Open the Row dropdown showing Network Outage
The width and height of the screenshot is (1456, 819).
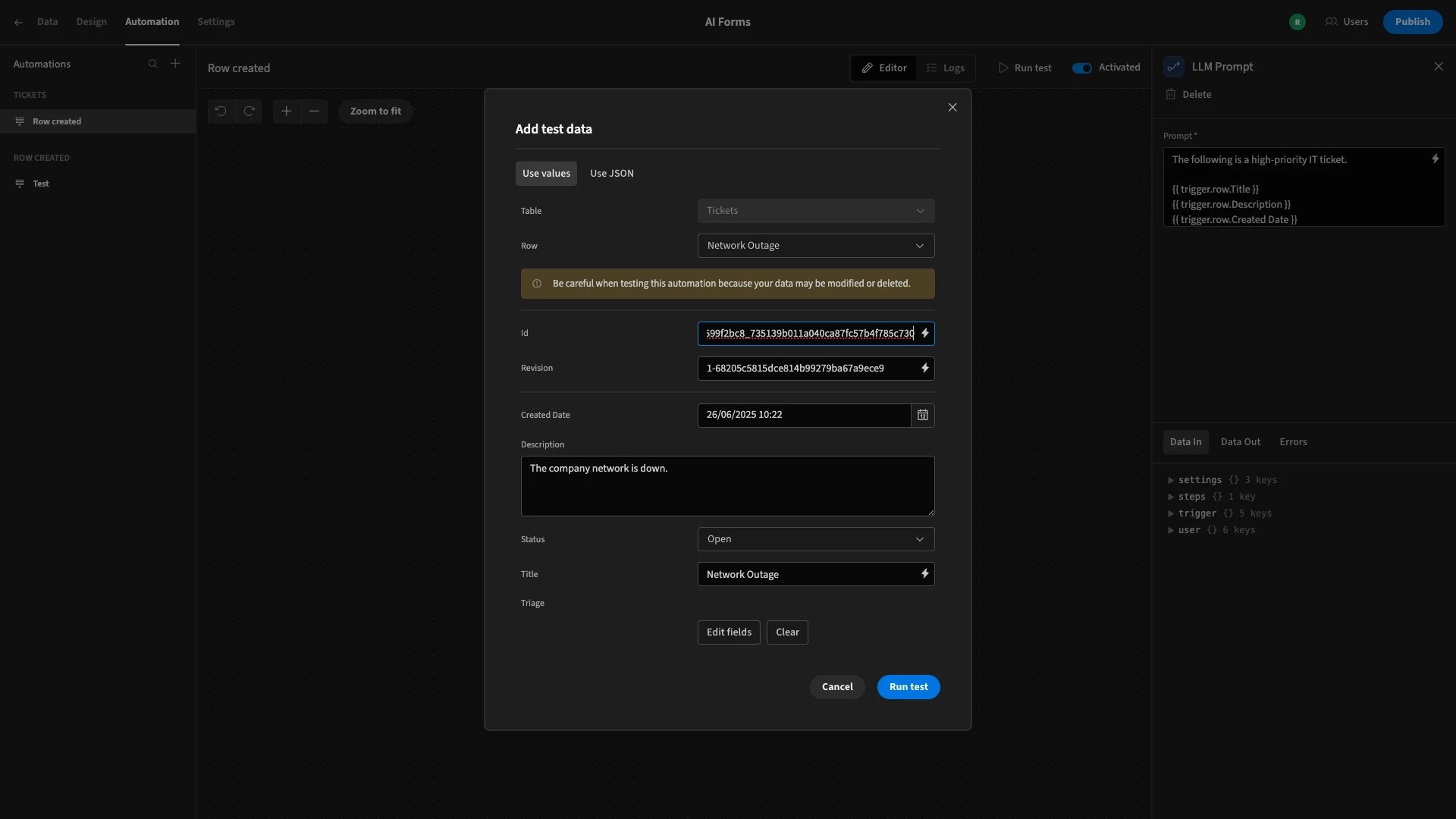tap(816, 246)
